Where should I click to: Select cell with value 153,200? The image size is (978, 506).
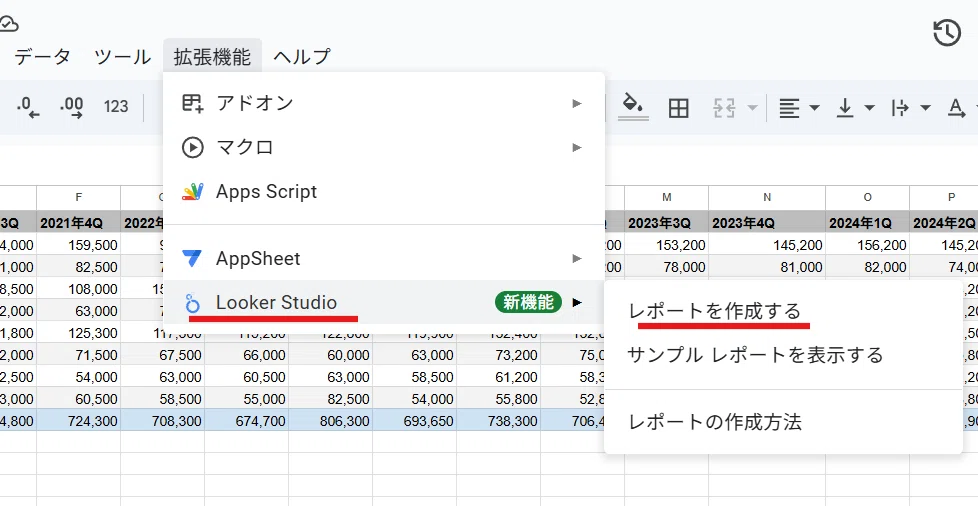pyautogui.click(x=667, y=245)
